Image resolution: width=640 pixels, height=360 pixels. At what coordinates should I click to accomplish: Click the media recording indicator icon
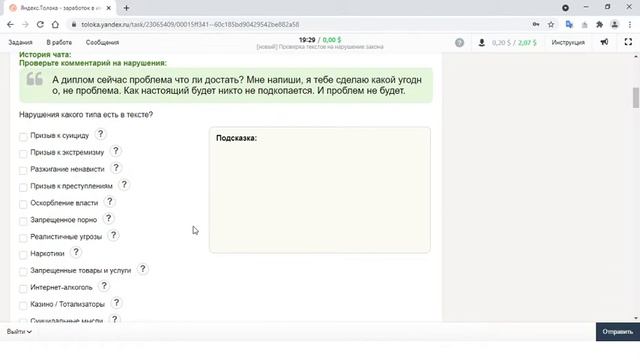click(x=565, y=8)
